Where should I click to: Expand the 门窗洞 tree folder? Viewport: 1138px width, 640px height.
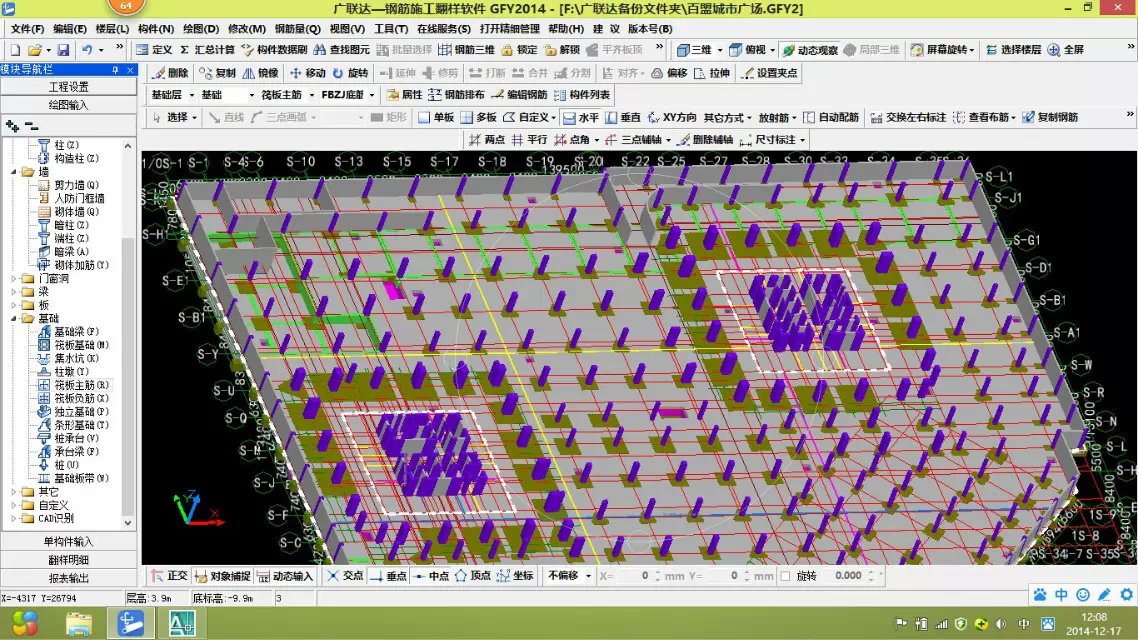pos(14,279)
